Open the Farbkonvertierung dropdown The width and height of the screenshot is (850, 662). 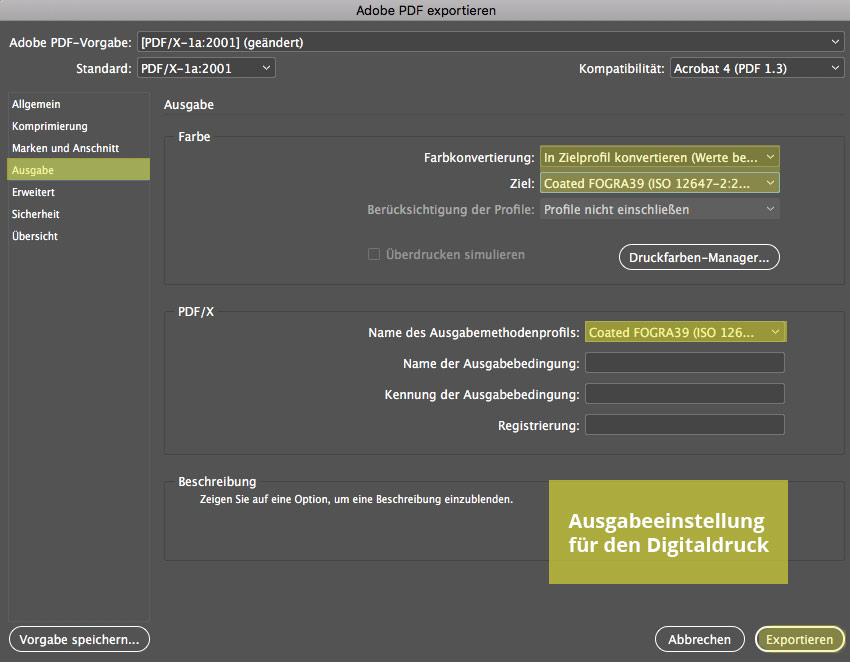click(660, 157)
